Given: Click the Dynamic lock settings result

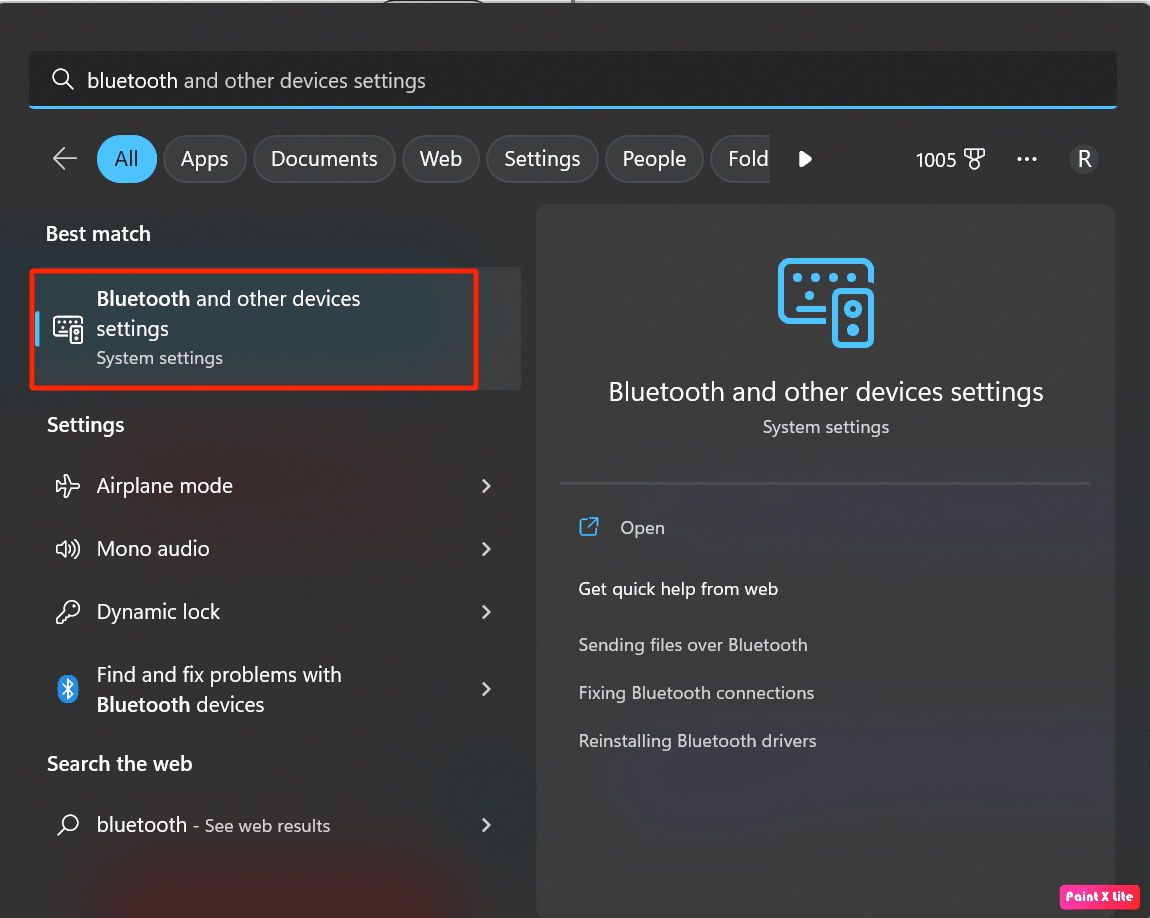Looking at the screenshot, I should 275,612.
